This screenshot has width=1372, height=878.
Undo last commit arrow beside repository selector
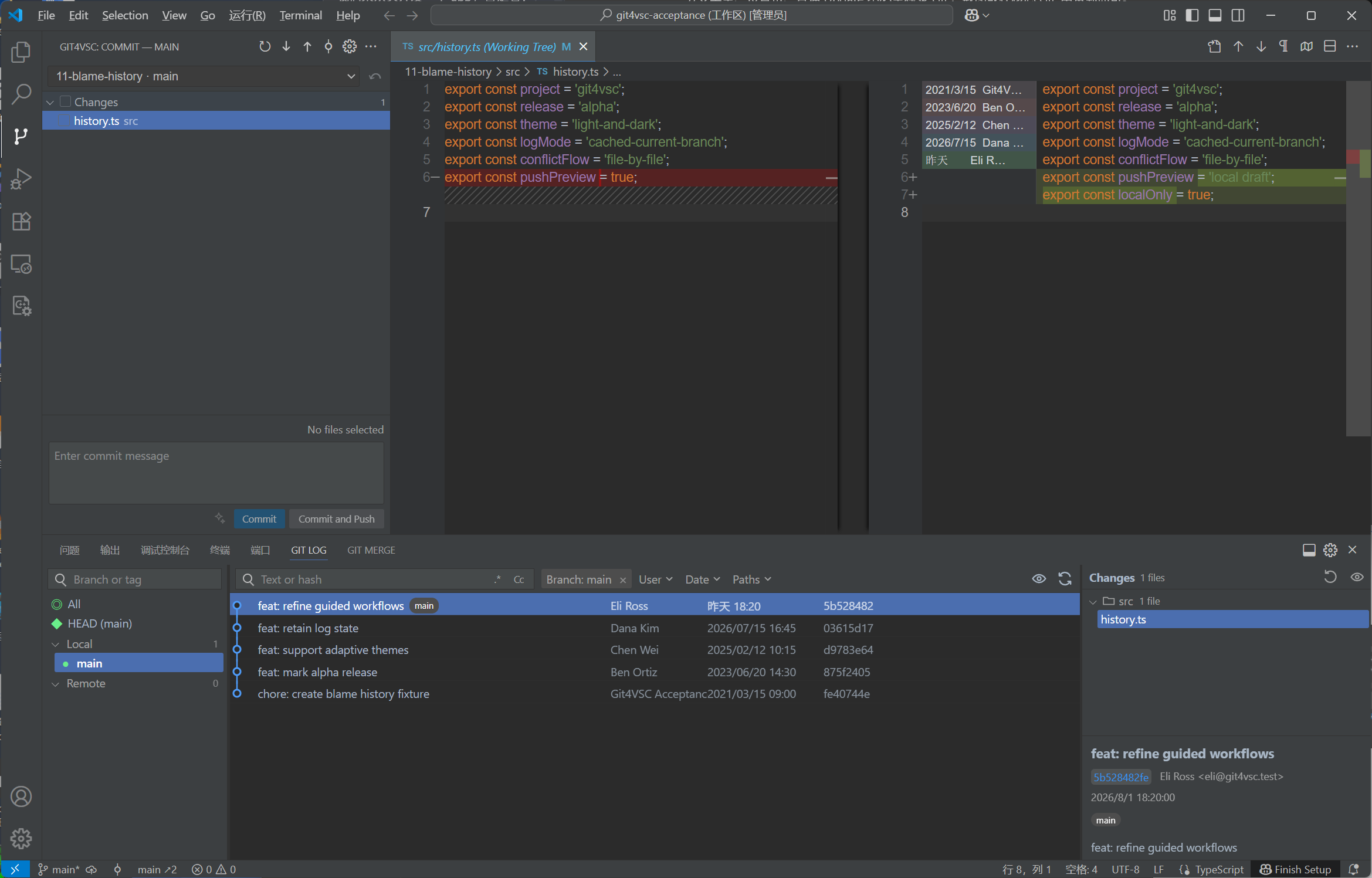(x=375, y=76)
